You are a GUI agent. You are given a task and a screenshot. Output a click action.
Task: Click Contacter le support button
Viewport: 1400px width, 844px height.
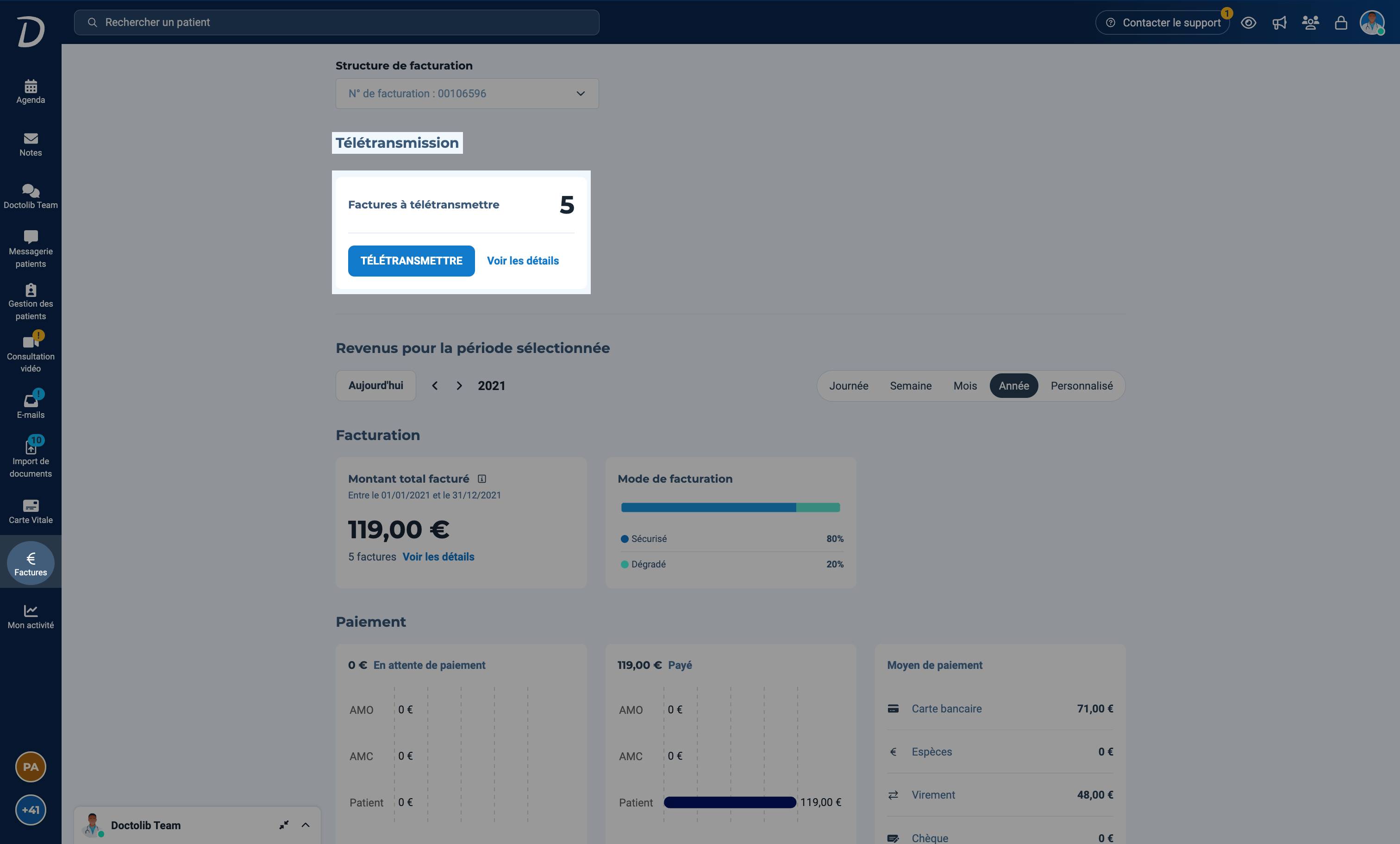1162,23
